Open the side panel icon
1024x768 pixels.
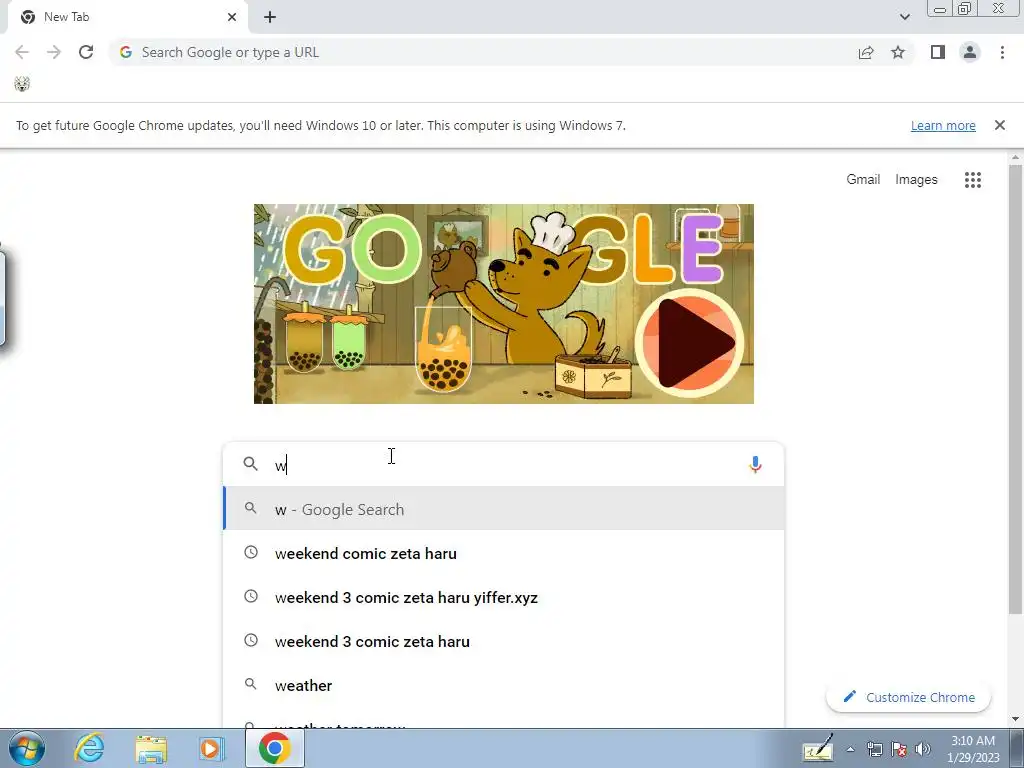tap(938, 52)
